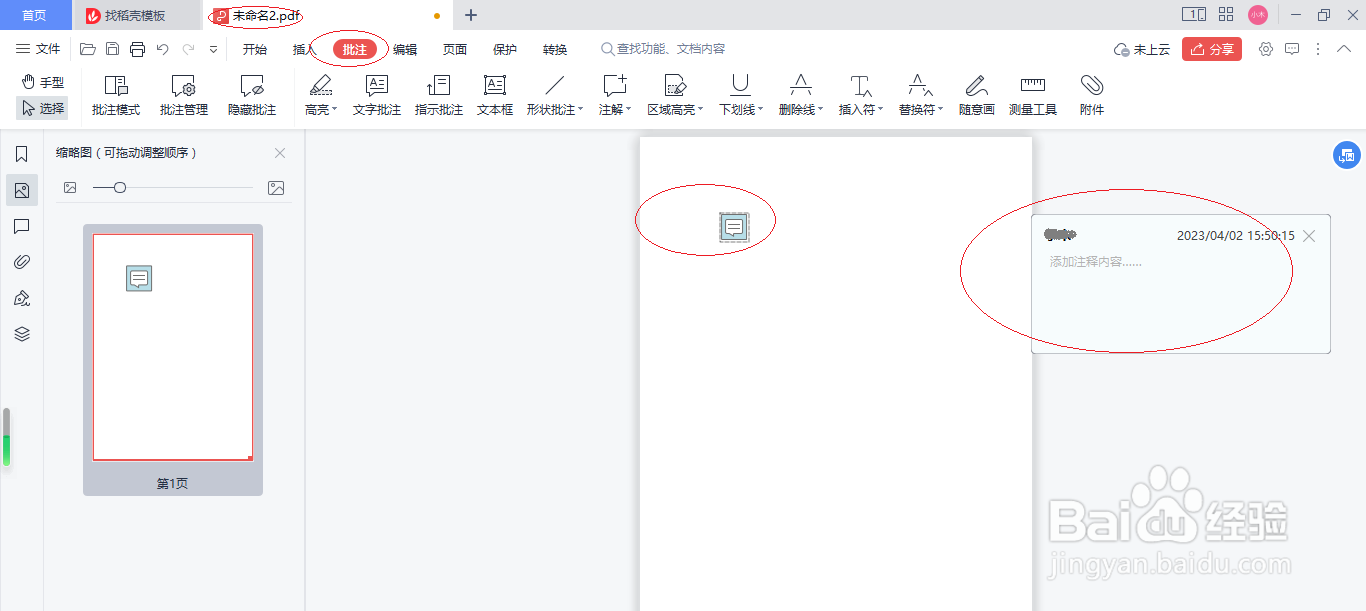Switch to the Annotate tab (批注)
Screen dimensions: 1366x611
tap(355, 49)
